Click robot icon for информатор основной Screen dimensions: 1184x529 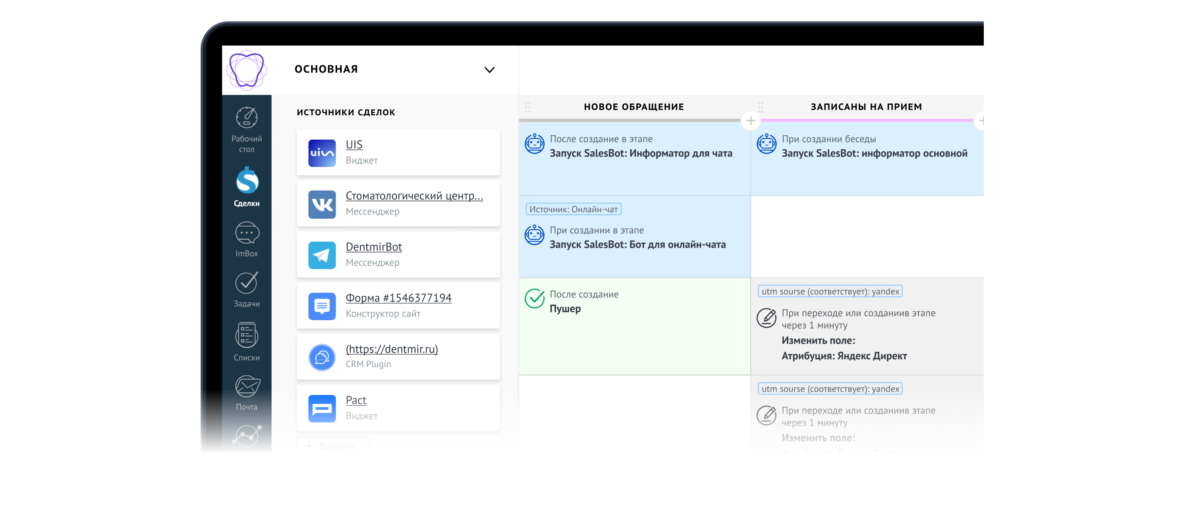pos(766,144)
